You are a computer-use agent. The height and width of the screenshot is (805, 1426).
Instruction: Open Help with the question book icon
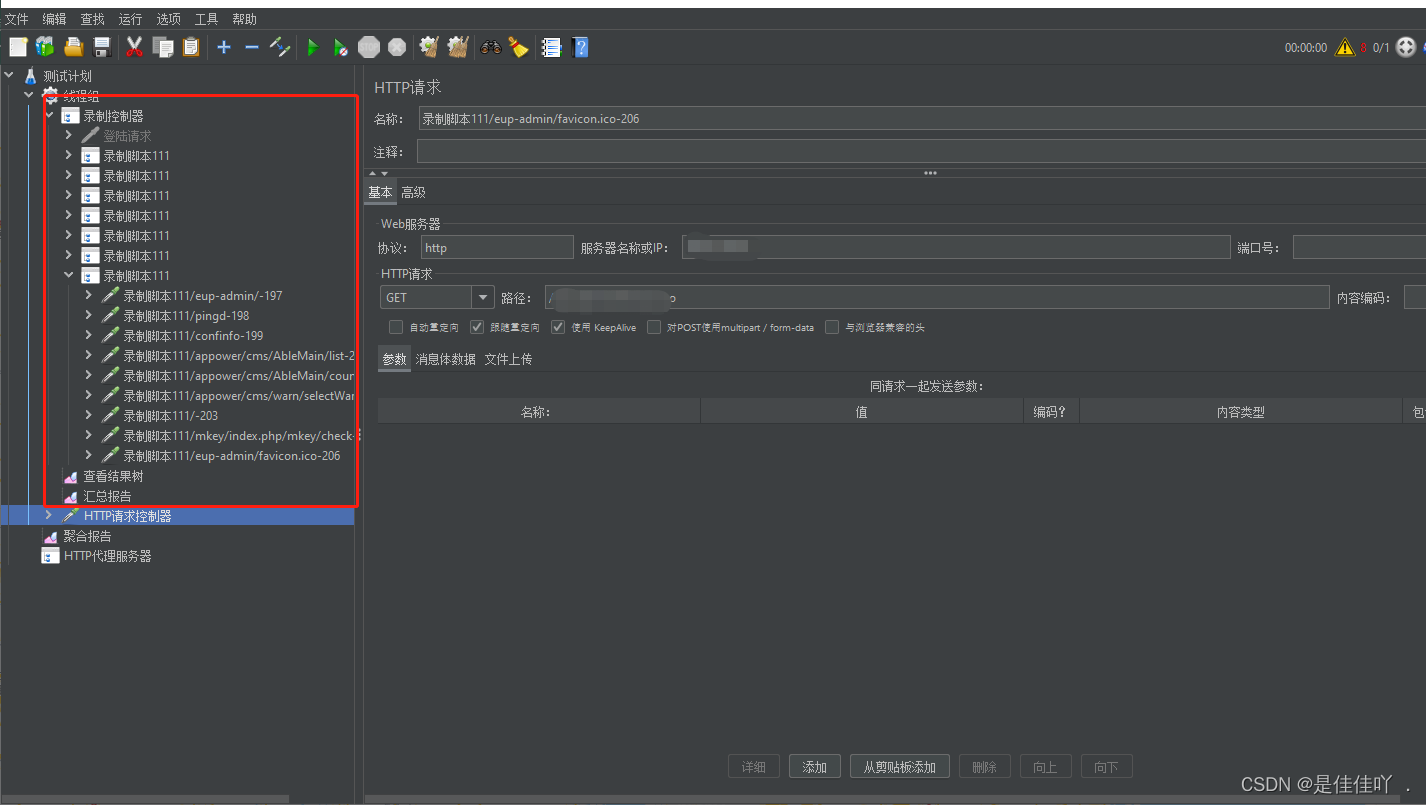click(579, 47)
